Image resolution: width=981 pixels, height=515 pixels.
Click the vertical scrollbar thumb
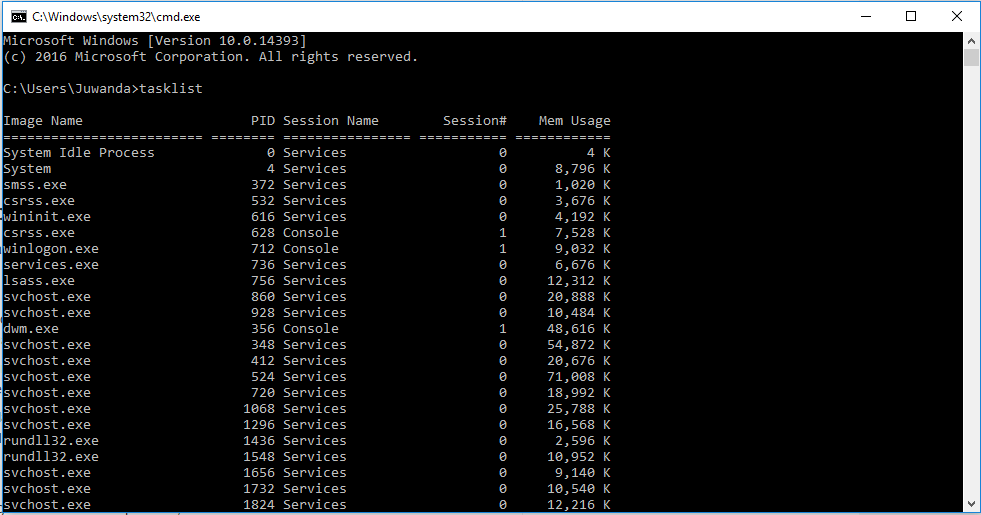point(971,57)
